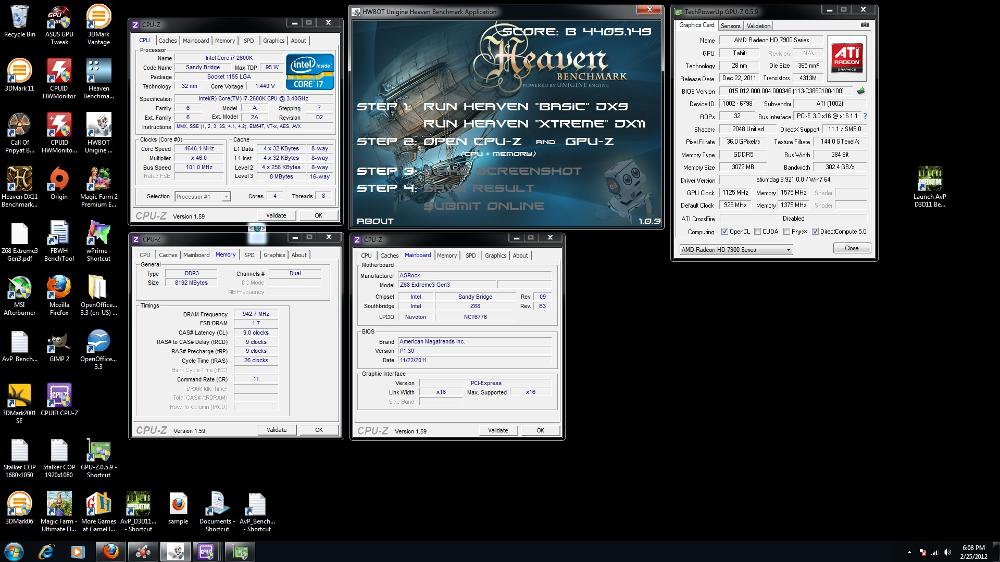The height and width of the screenshot is (562, 1000).
Task: Open Magic Farm 2 Premium desktop icon
Action: pyautogui.click(x=98, y=187)
